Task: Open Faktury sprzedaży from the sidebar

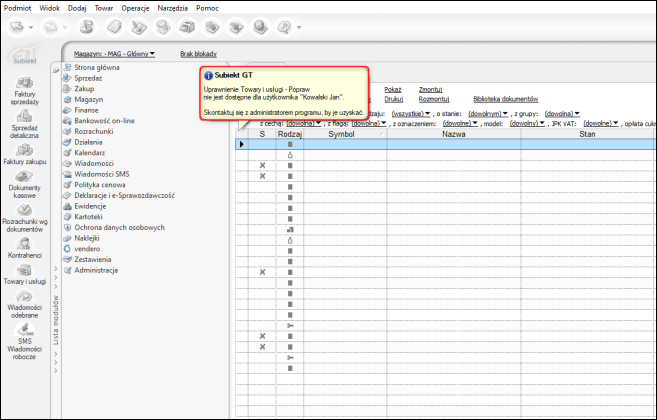Action: coord(24,90)
